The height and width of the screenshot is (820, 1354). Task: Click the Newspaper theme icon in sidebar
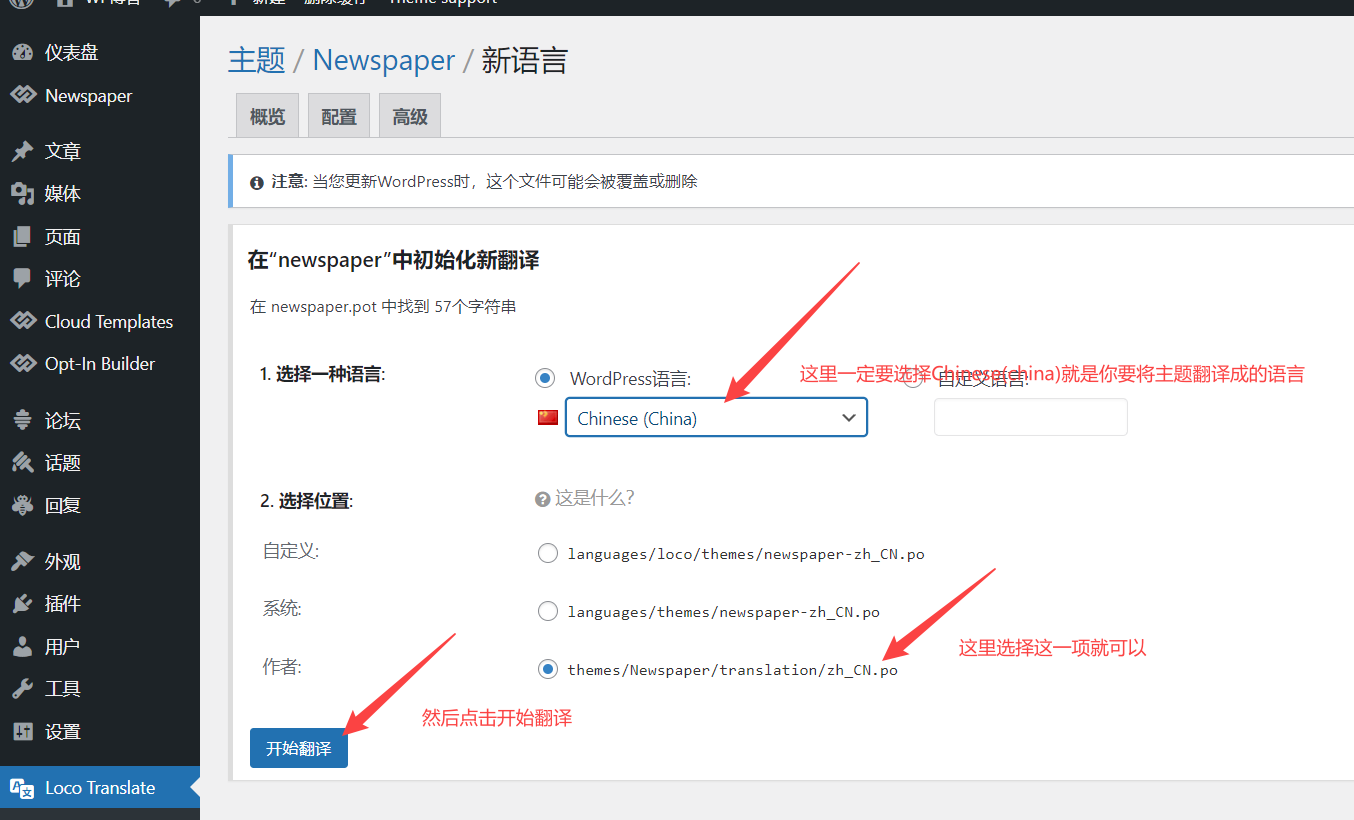click(22, 96)
